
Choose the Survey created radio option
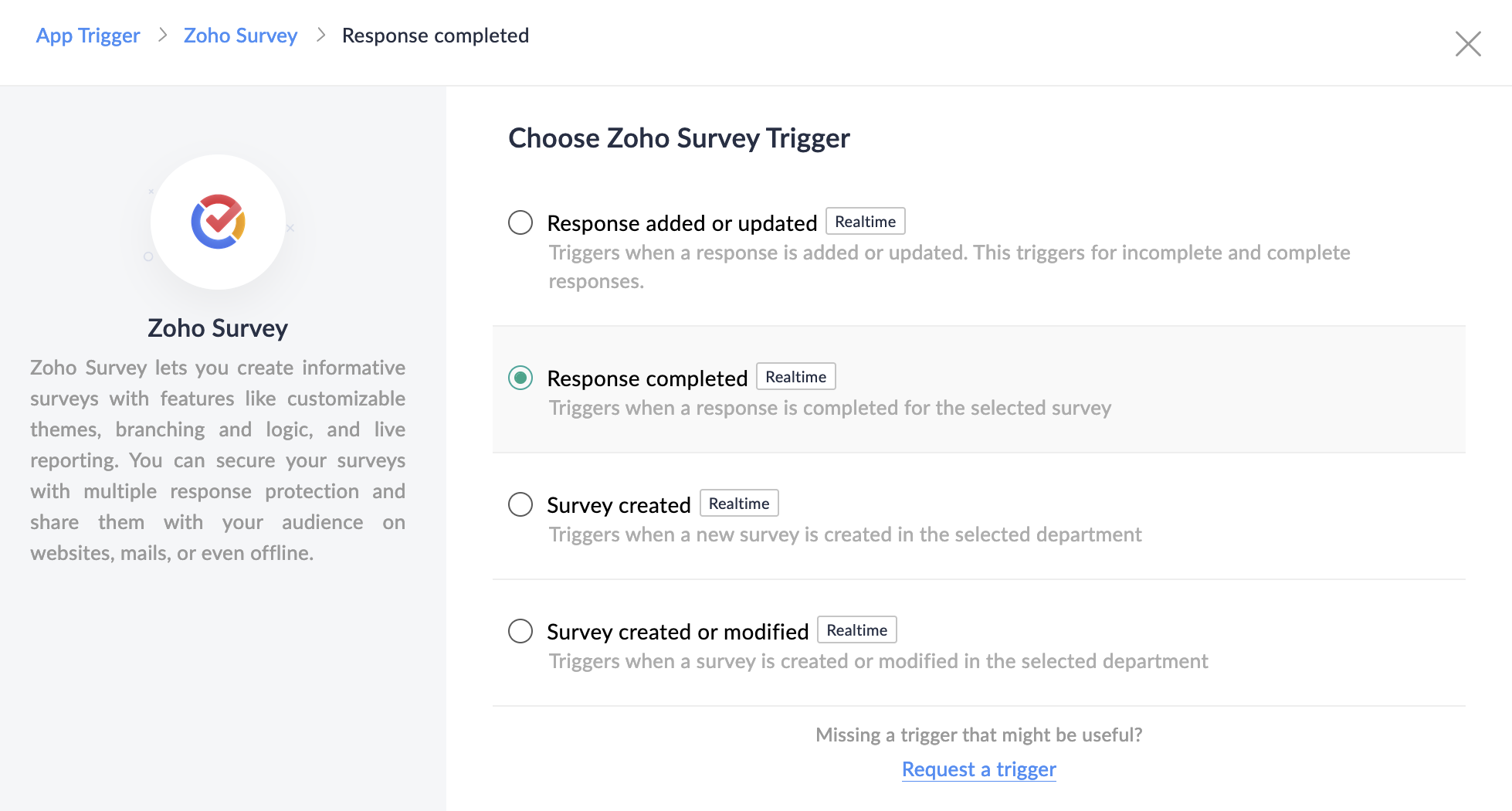[520, 504]
